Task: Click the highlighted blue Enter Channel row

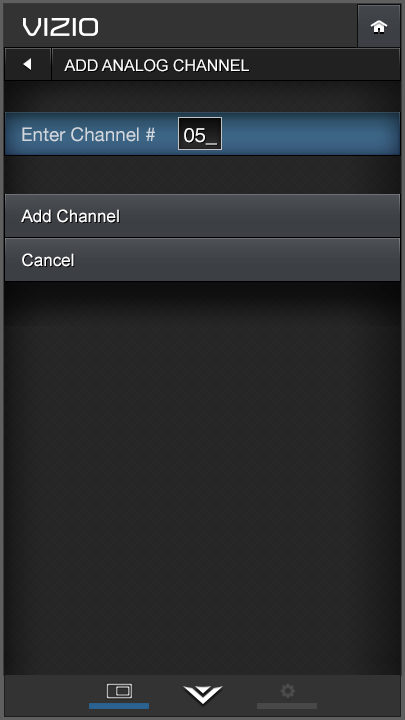Action: [x=202, y=134]
